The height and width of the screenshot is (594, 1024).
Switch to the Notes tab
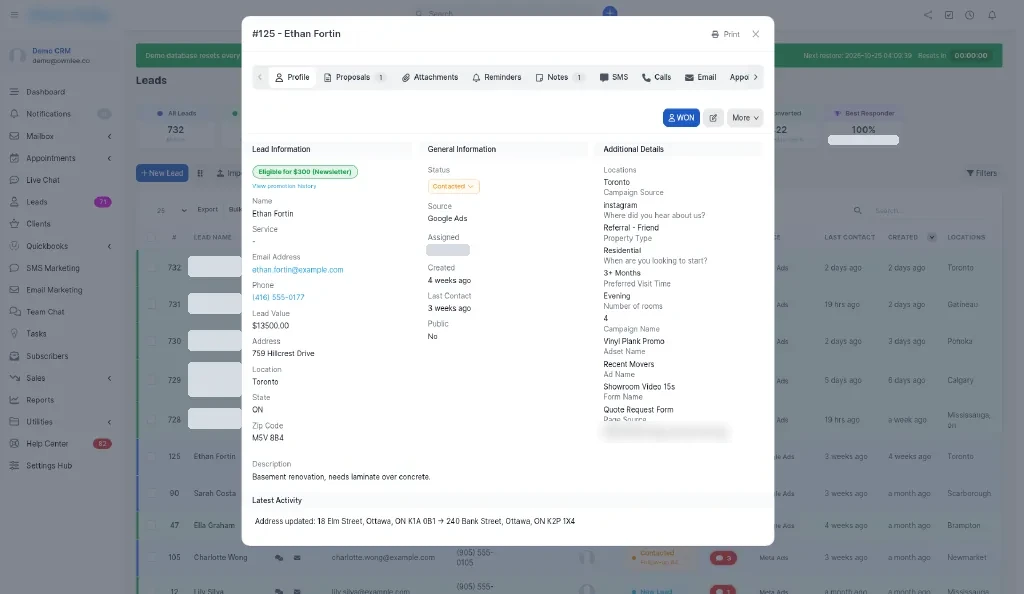559,78
